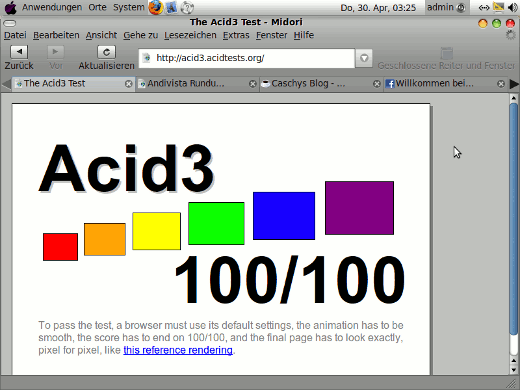Open the System panel menu
The width and height of the screenshot is (520, 390).
(x=129, y=7)
